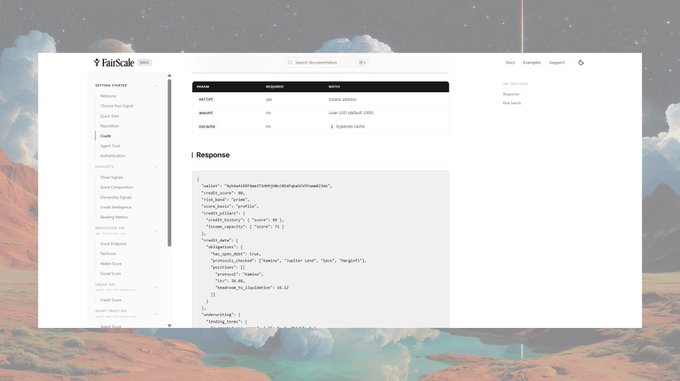Collapse the Getting Started sidebar section

pos(156,85)
